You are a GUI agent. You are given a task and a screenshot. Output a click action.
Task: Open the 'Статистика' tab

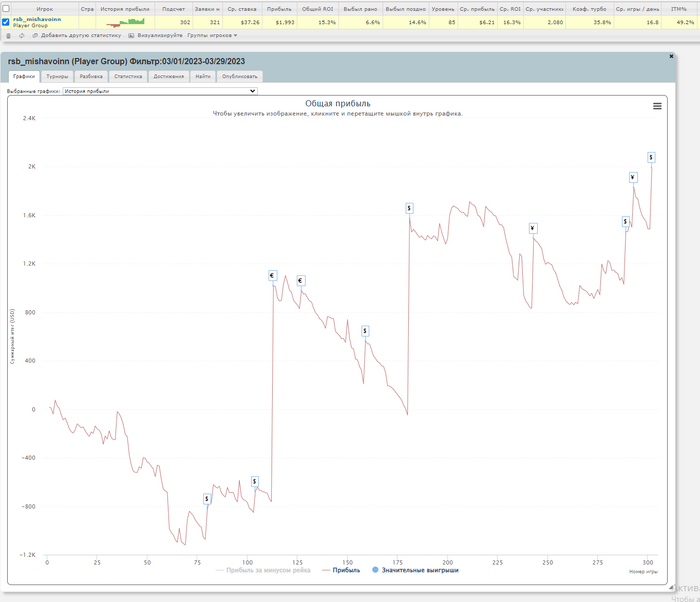click(x=128, y=77)
